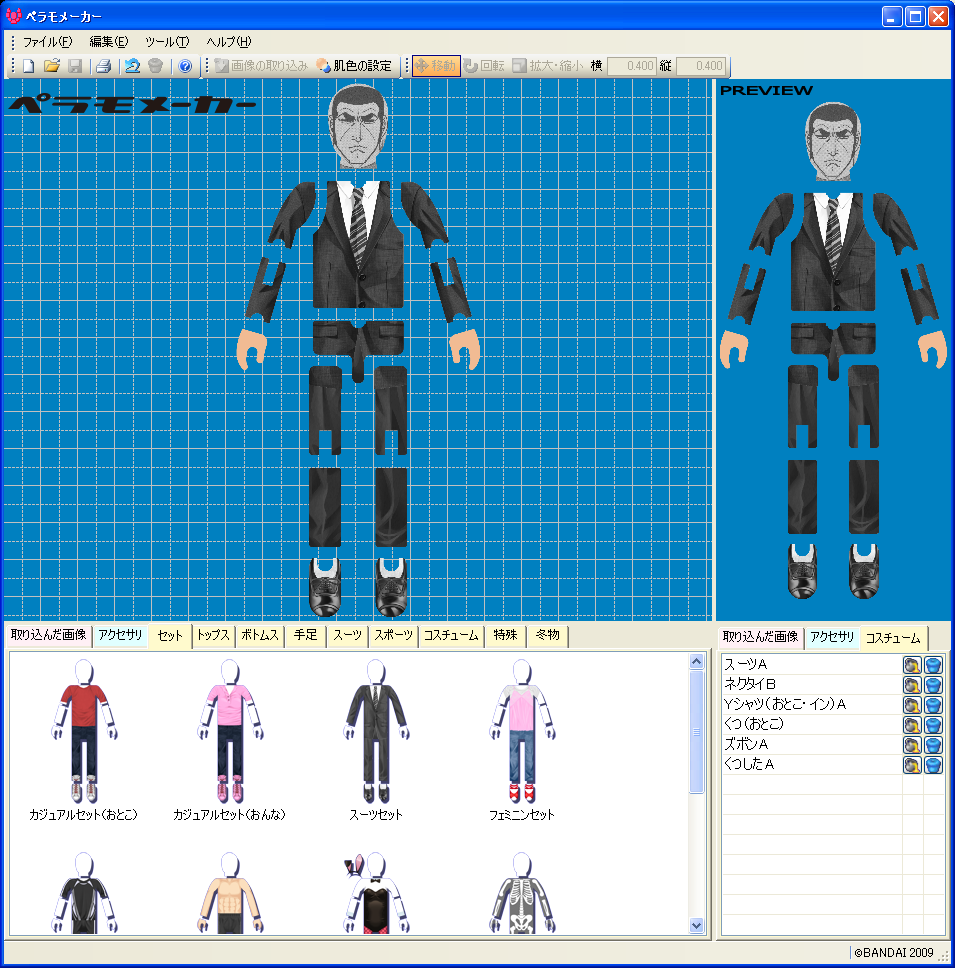This screenshot has height=968, width=955.
Task: Click the Undo arrow icon
Action: (x=131, y=66)
